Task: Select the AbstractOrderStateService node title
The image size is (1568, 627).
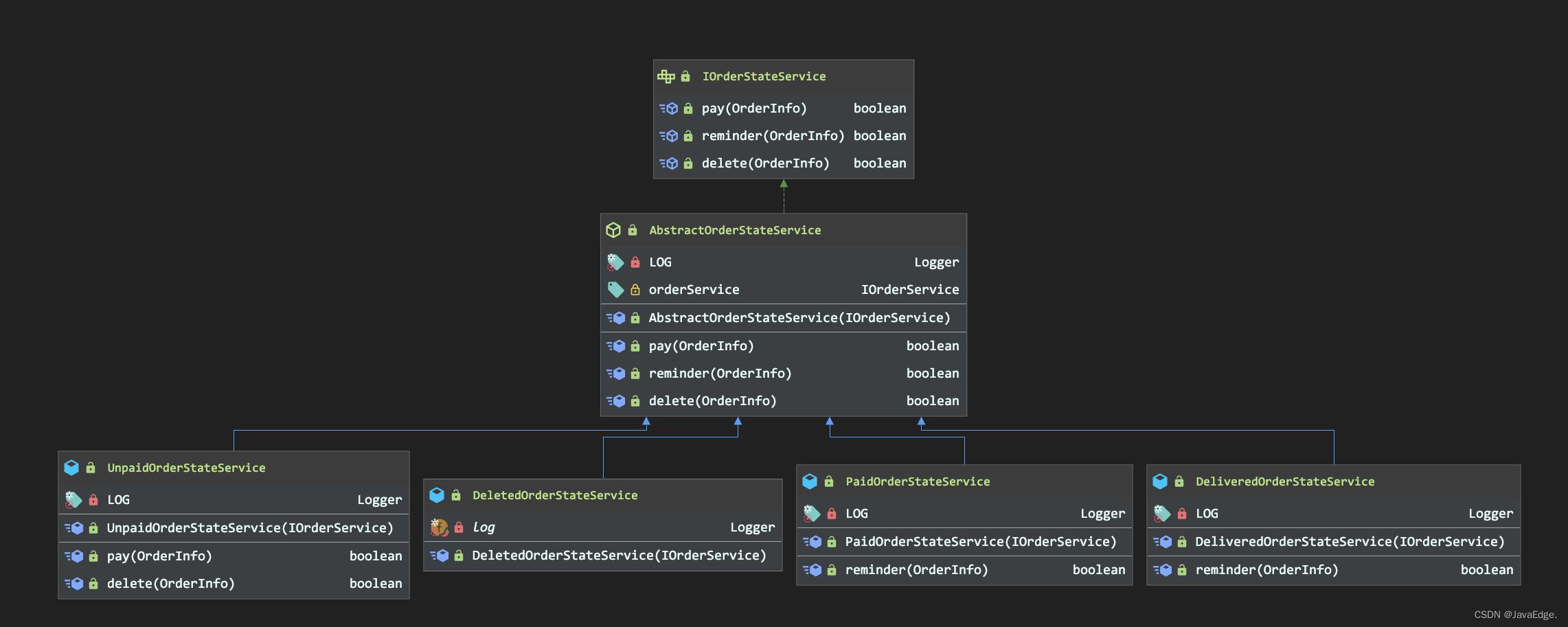Action: click(735, 230)
